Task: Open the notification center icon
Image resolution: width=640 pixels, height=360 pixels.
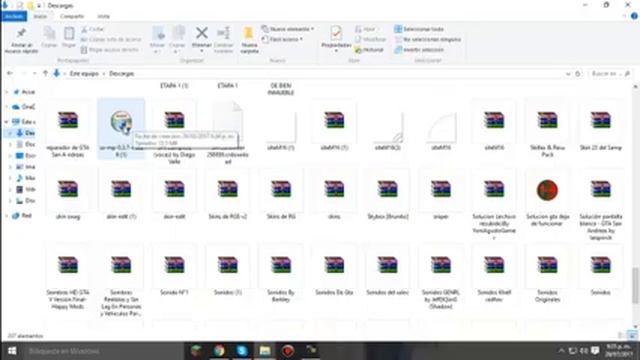Action: tap(595, 351)
